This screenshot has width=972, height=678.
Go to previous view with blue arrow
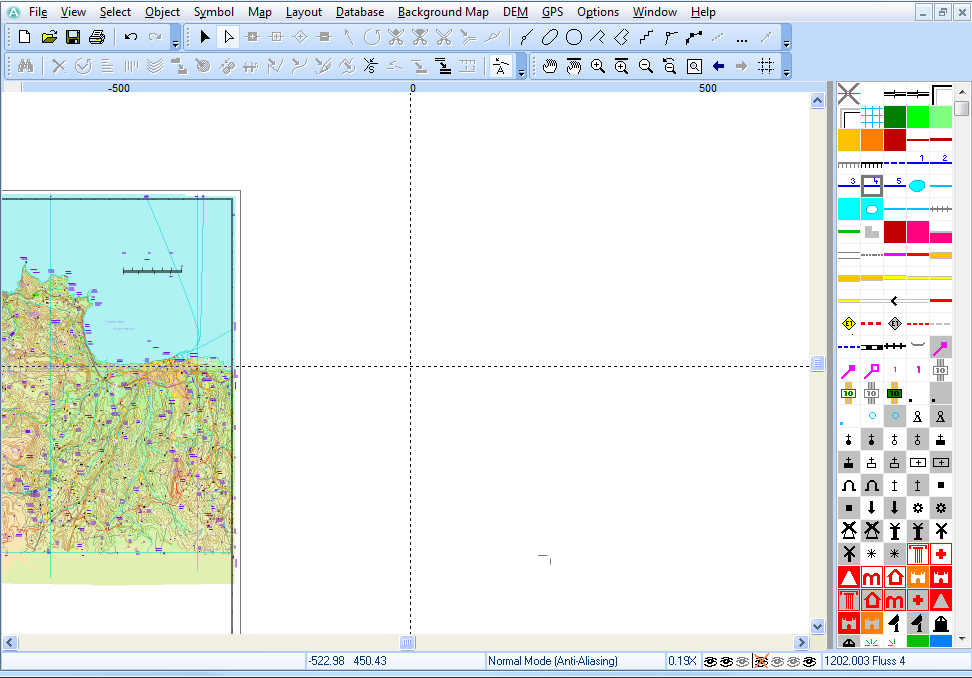point(718,66)
